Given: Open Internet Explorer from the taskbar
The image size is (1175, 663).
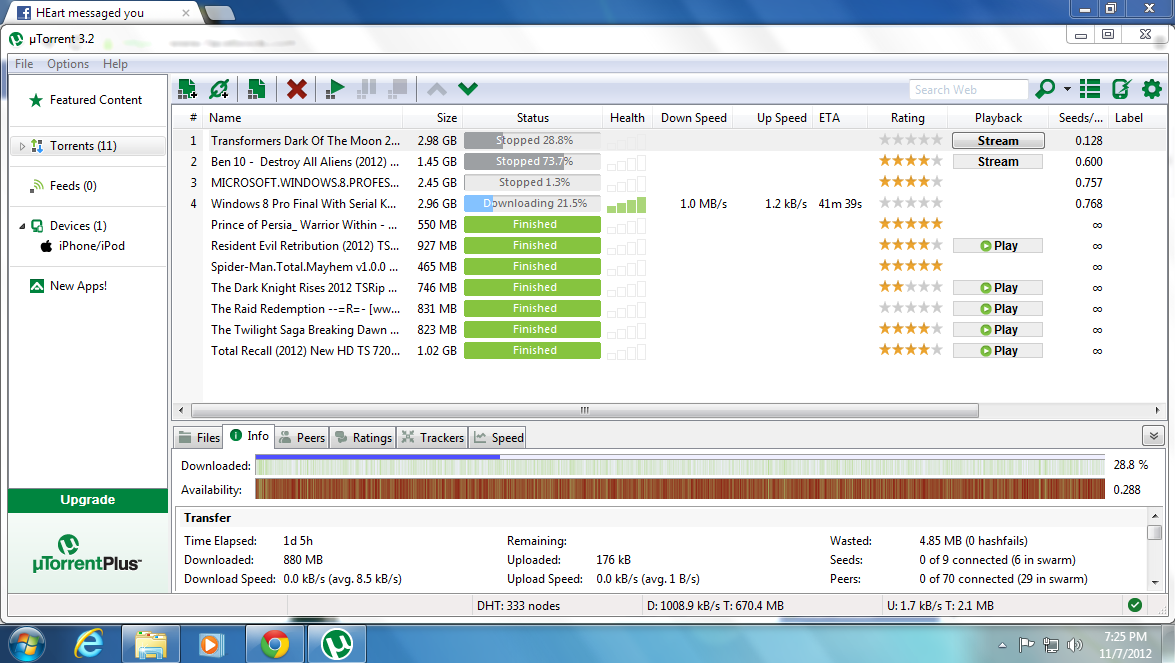Looking at the screenshot, I should [89, 644].
